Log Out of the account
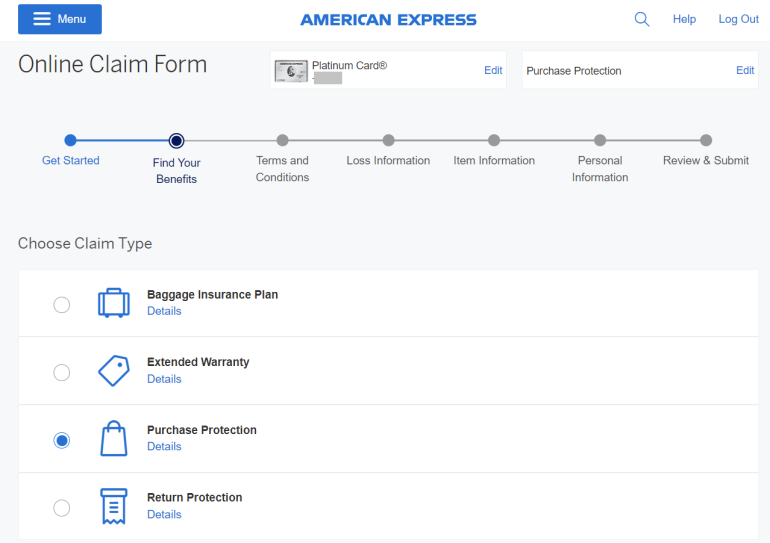Image resolution: width=770 pixels, height=543 pixels. (738, 19)
